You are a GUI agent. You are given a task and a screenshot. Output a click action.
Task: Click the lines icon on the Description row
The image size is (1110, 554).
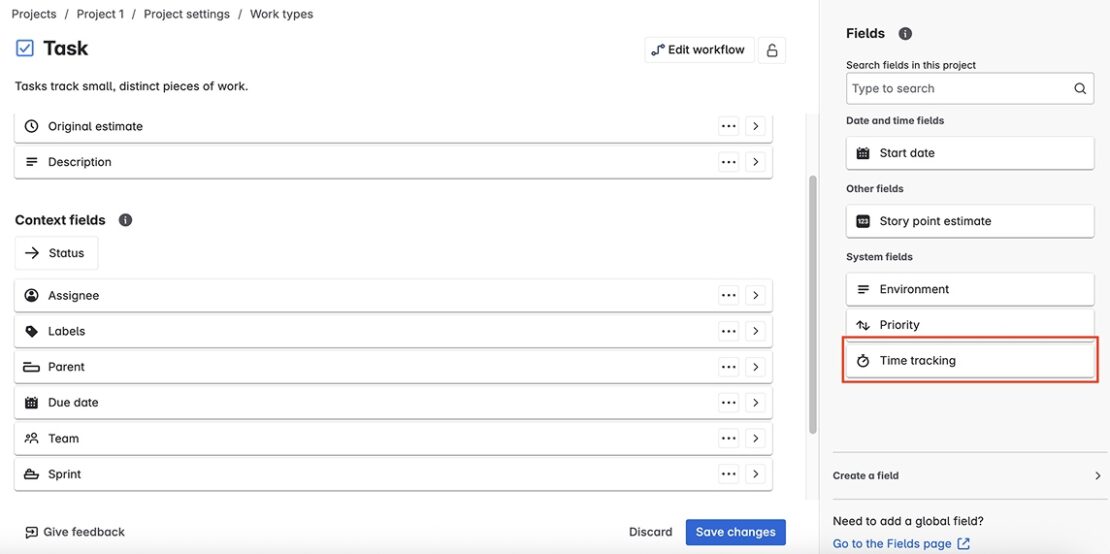click(31, 162)
